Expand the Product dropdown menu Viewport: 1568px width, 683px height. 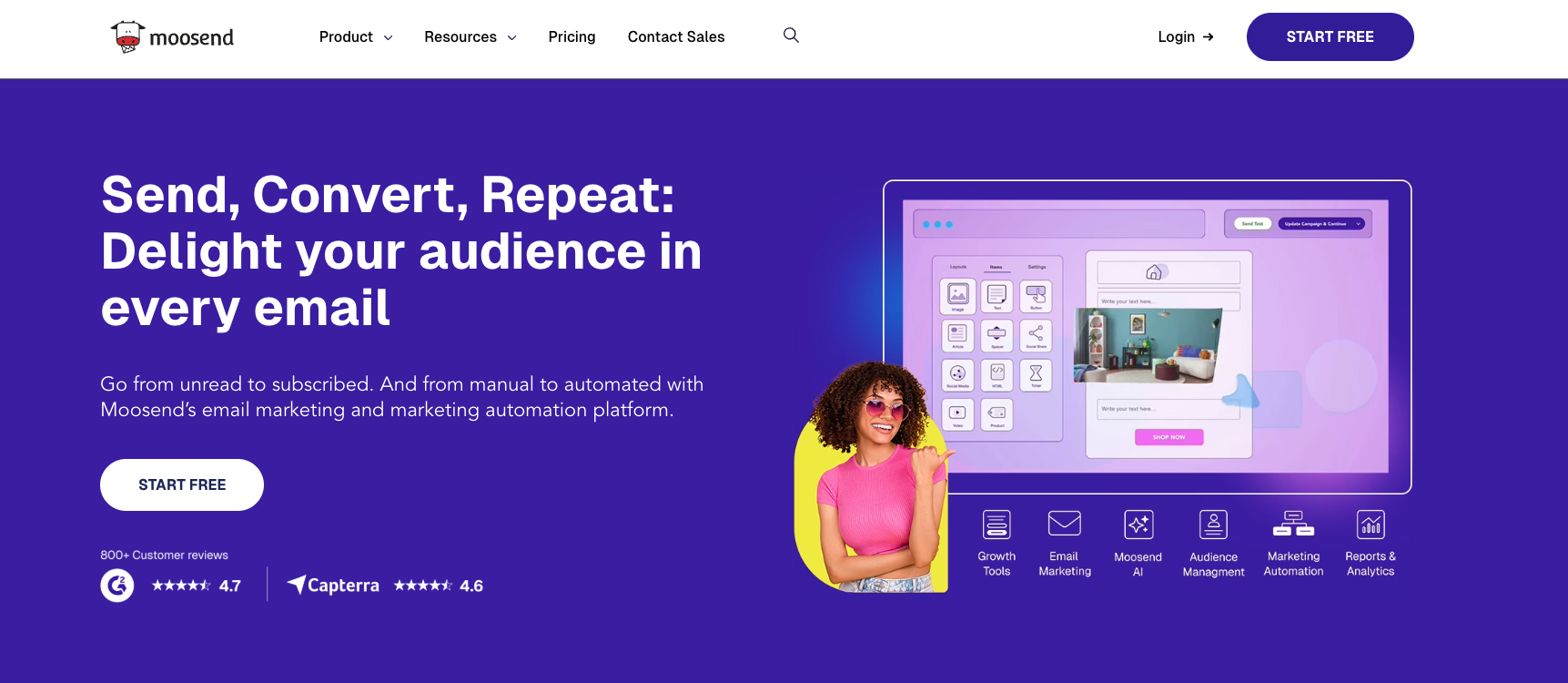356,37
